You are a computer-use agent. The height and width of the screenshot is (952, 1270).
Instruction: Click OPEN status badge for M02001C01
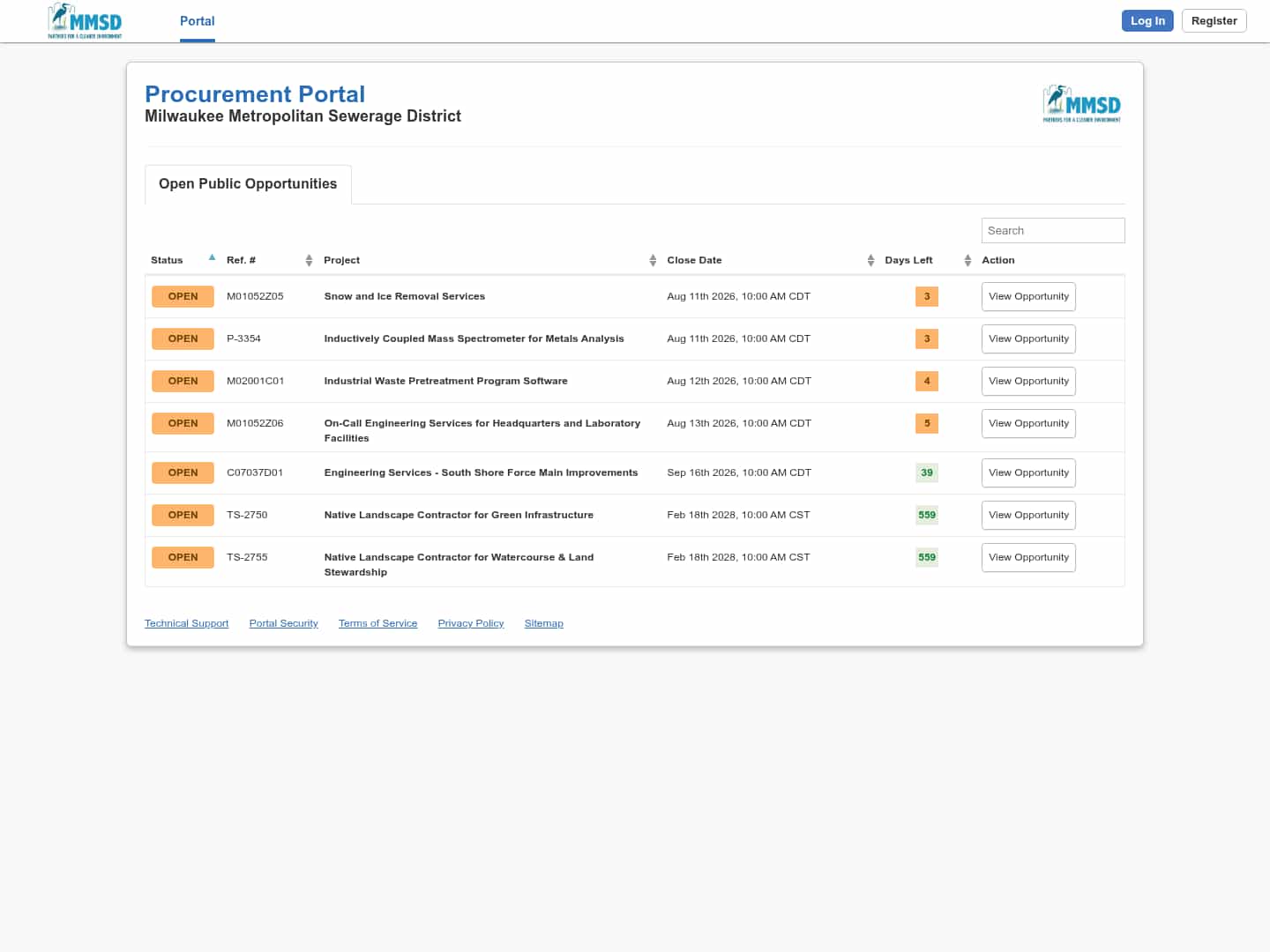183,381
